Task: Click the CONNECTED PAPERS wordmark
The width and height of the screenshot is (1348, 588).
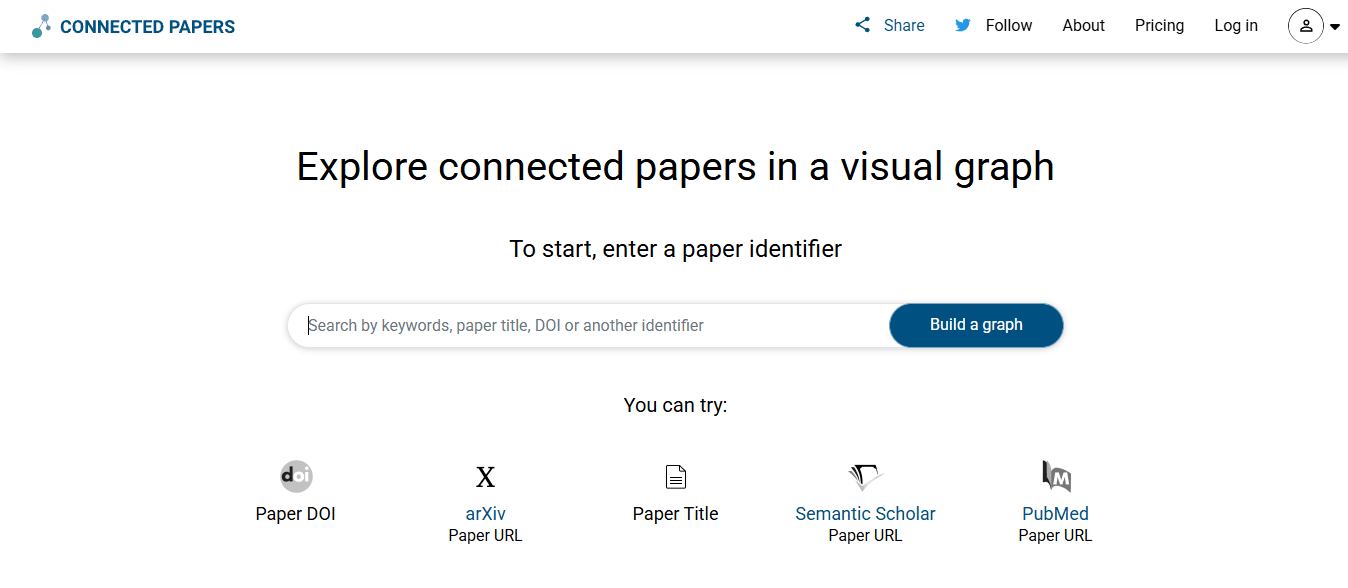Action: pyautogui.click(x=146, y=26)
